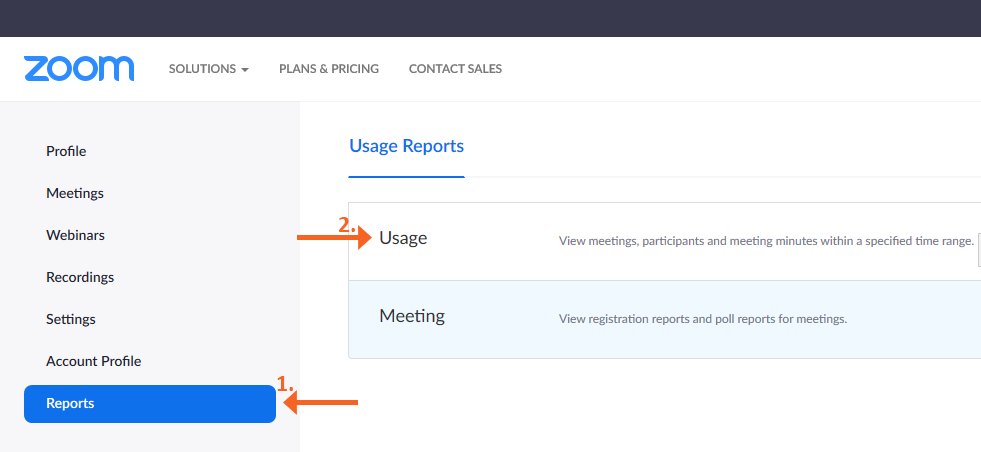
Task: Click the orange step number 2 label
Action: point(346,225)
